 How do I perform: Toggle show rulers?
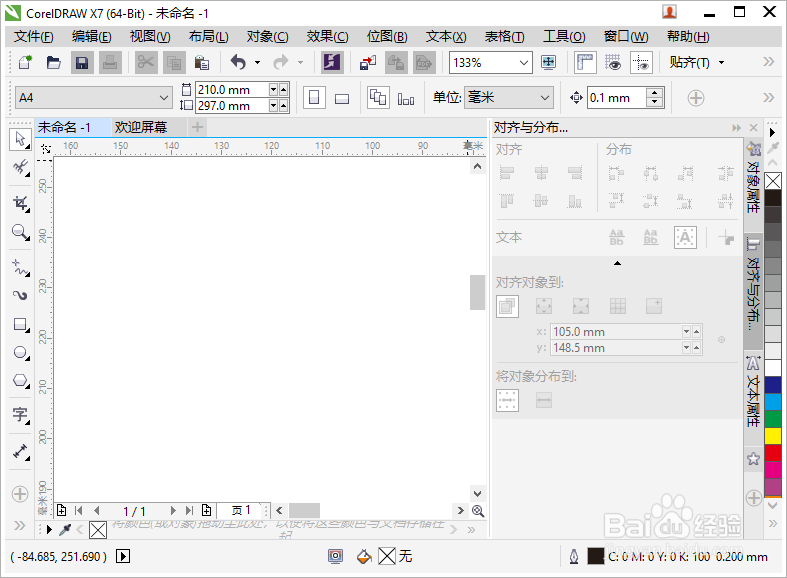coord(585,63)
